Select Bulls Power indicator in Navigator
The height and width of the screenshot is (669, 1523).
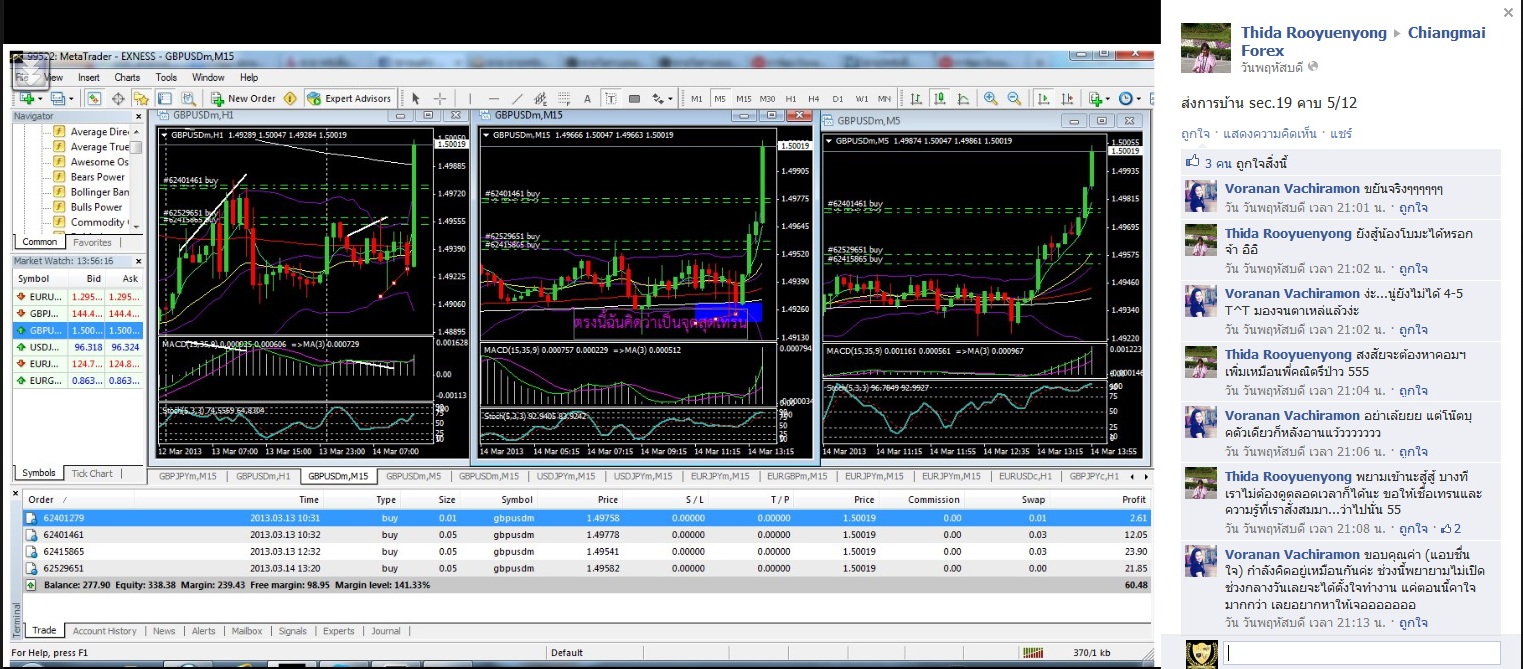(97, 207)
